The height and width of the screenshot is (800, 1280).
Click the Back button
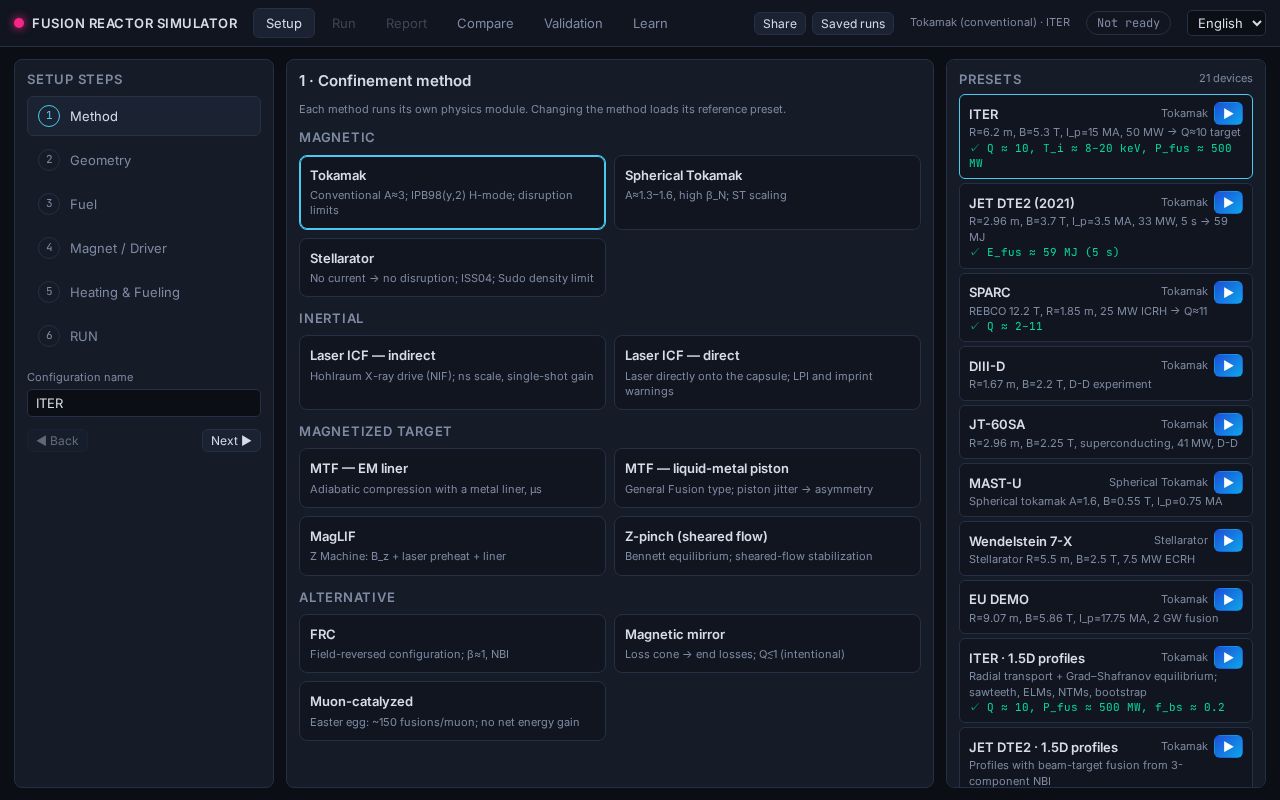(57, 440)
